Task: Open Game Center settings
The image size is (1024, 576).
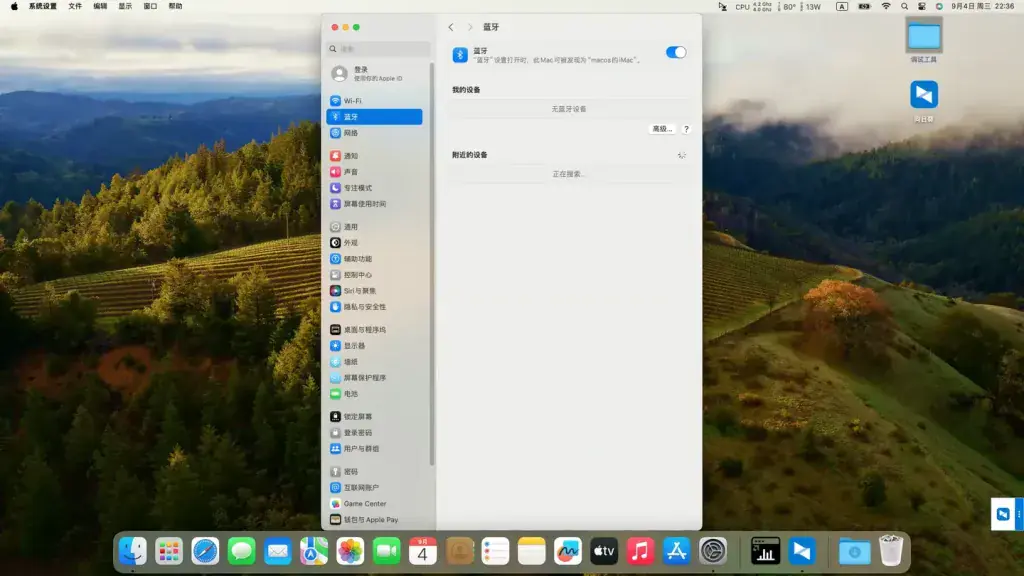Action: point(374,504)
